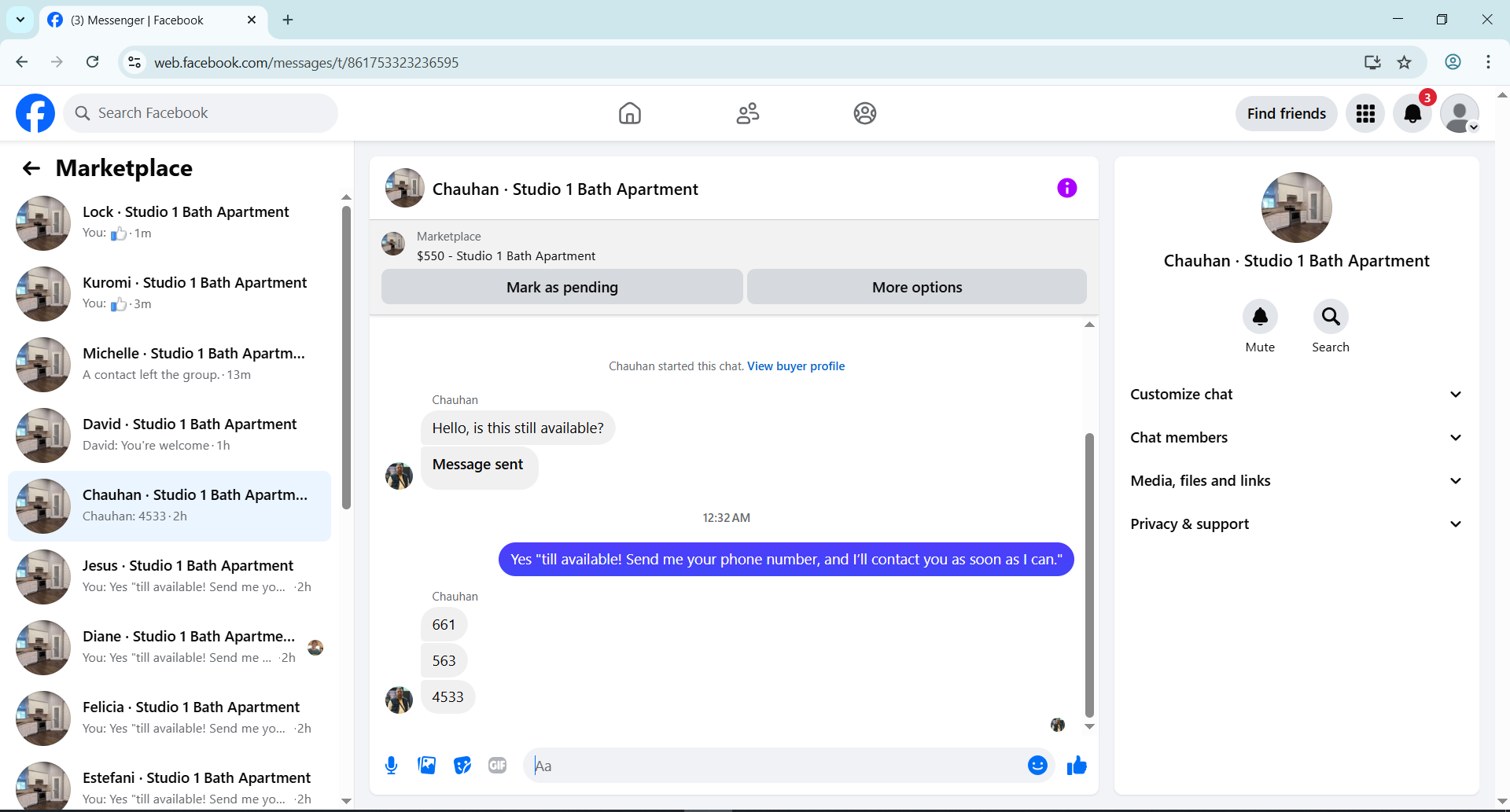1510x812 pixels.
Task: Click Find friends button
Action: tap(1287, 114)
